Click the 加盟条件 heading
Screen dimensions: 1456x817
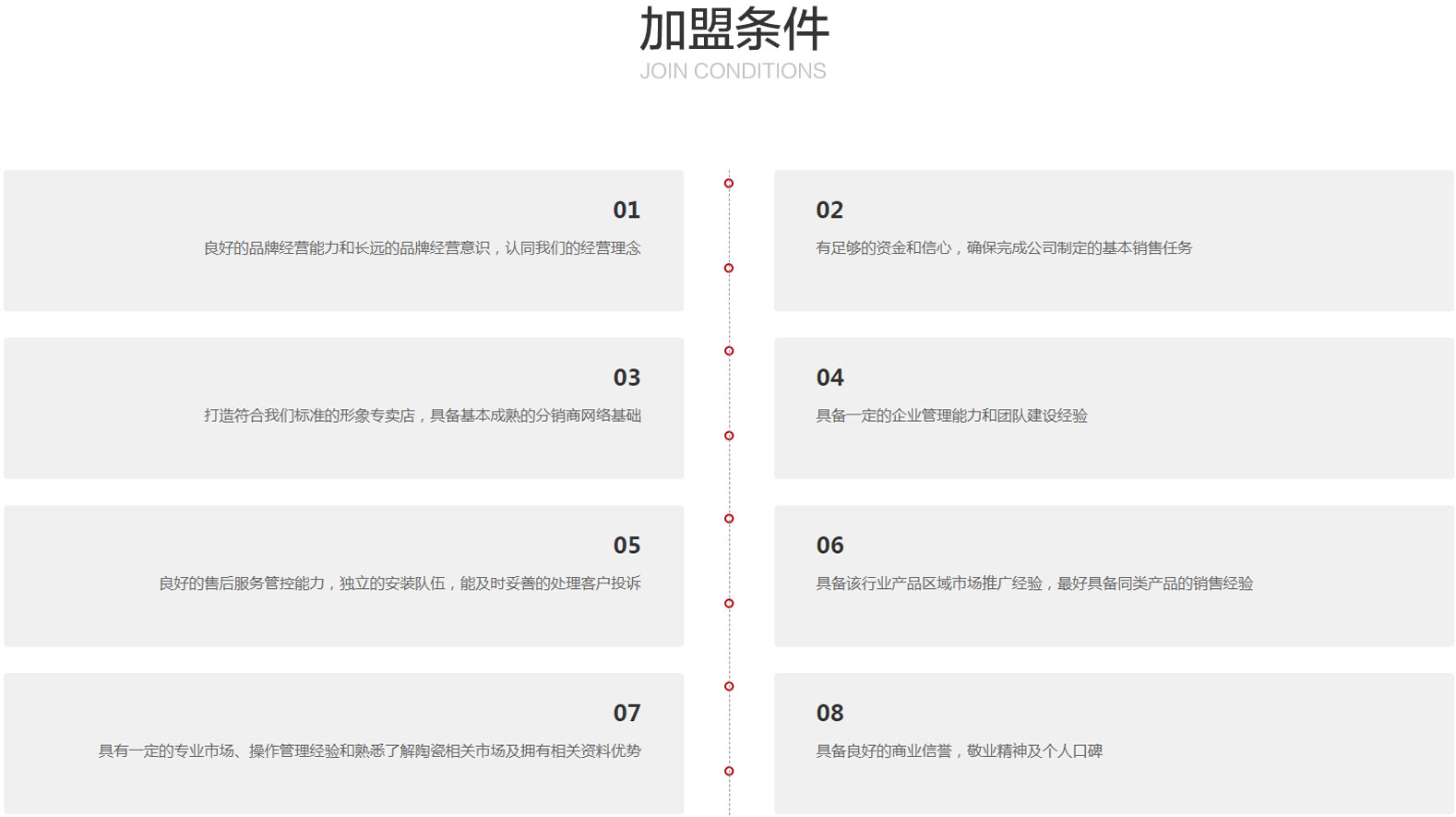pos(734,29)
